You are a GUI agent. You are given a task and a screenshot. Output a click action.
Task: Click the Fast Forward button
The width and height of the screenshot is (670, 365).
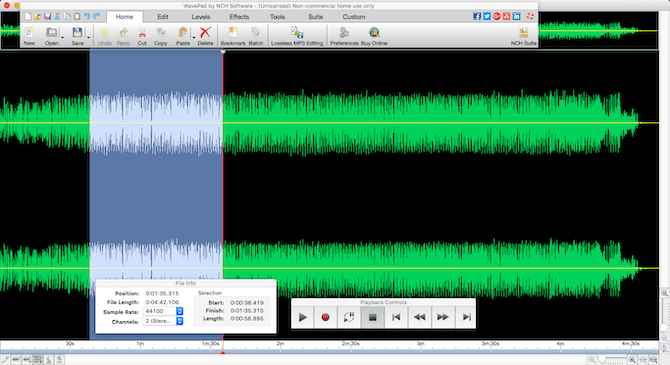pyautogui.click(x=443, y=317)
